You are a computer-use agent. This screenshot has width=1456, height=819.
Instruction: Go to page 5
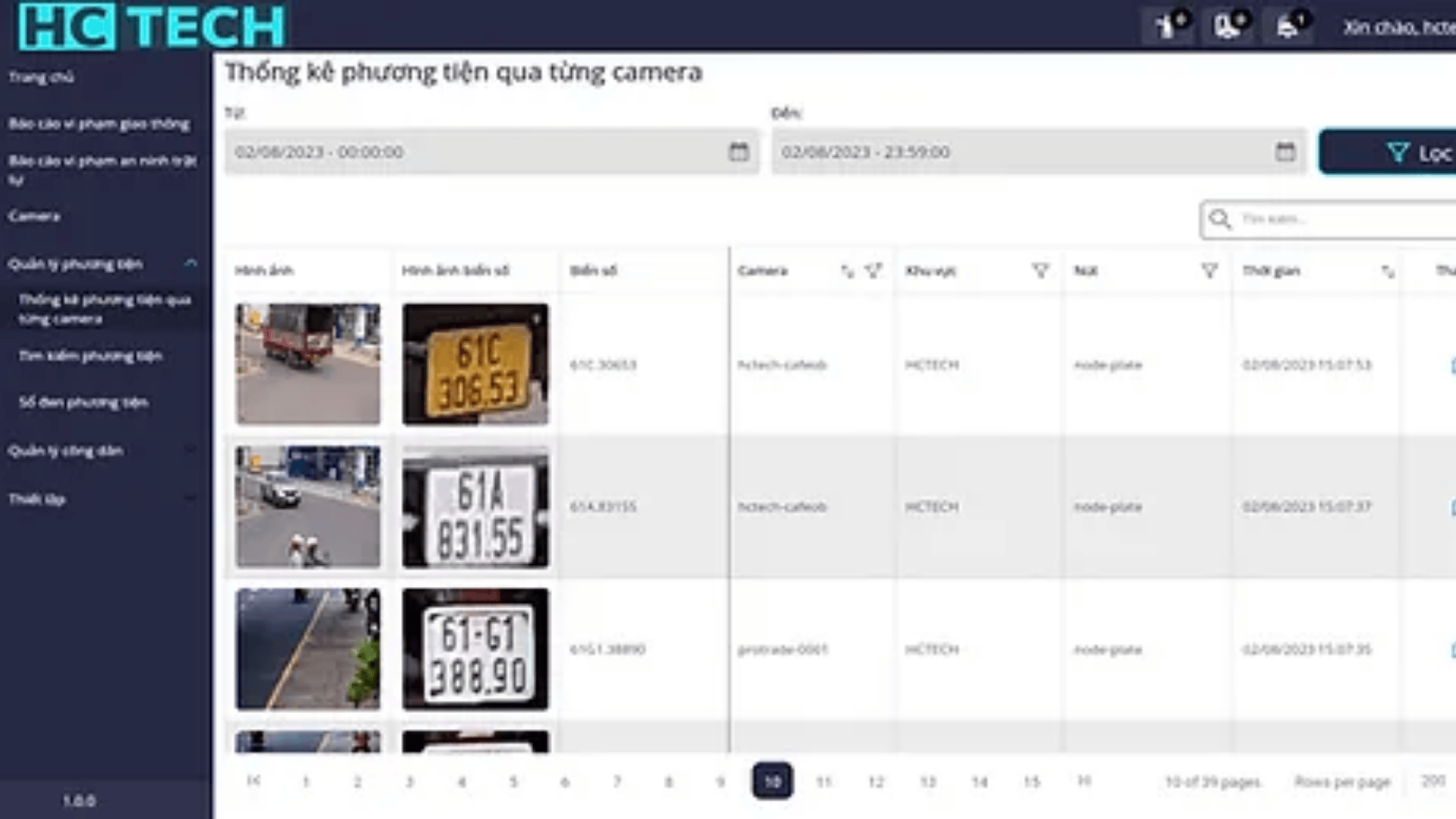513,781
